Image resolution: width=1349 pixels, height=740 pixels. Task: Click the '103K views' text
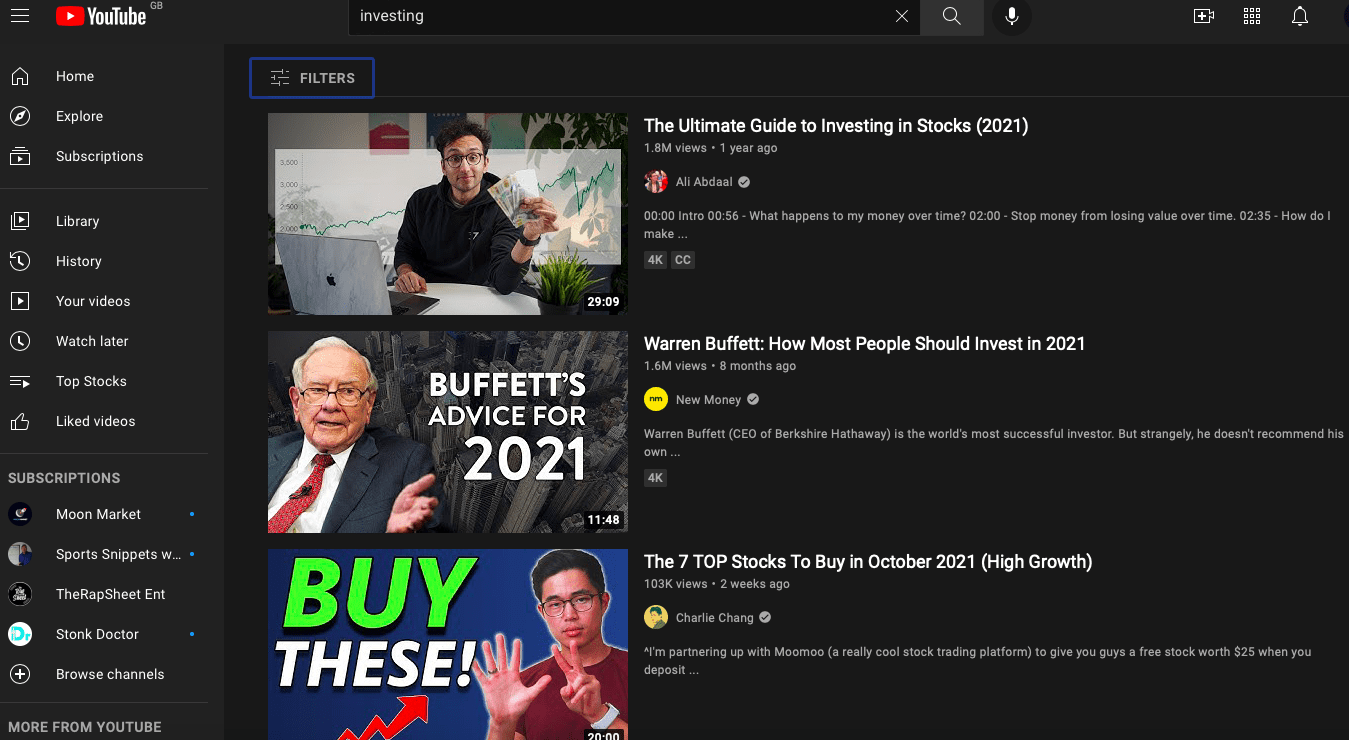coord(676,584)
